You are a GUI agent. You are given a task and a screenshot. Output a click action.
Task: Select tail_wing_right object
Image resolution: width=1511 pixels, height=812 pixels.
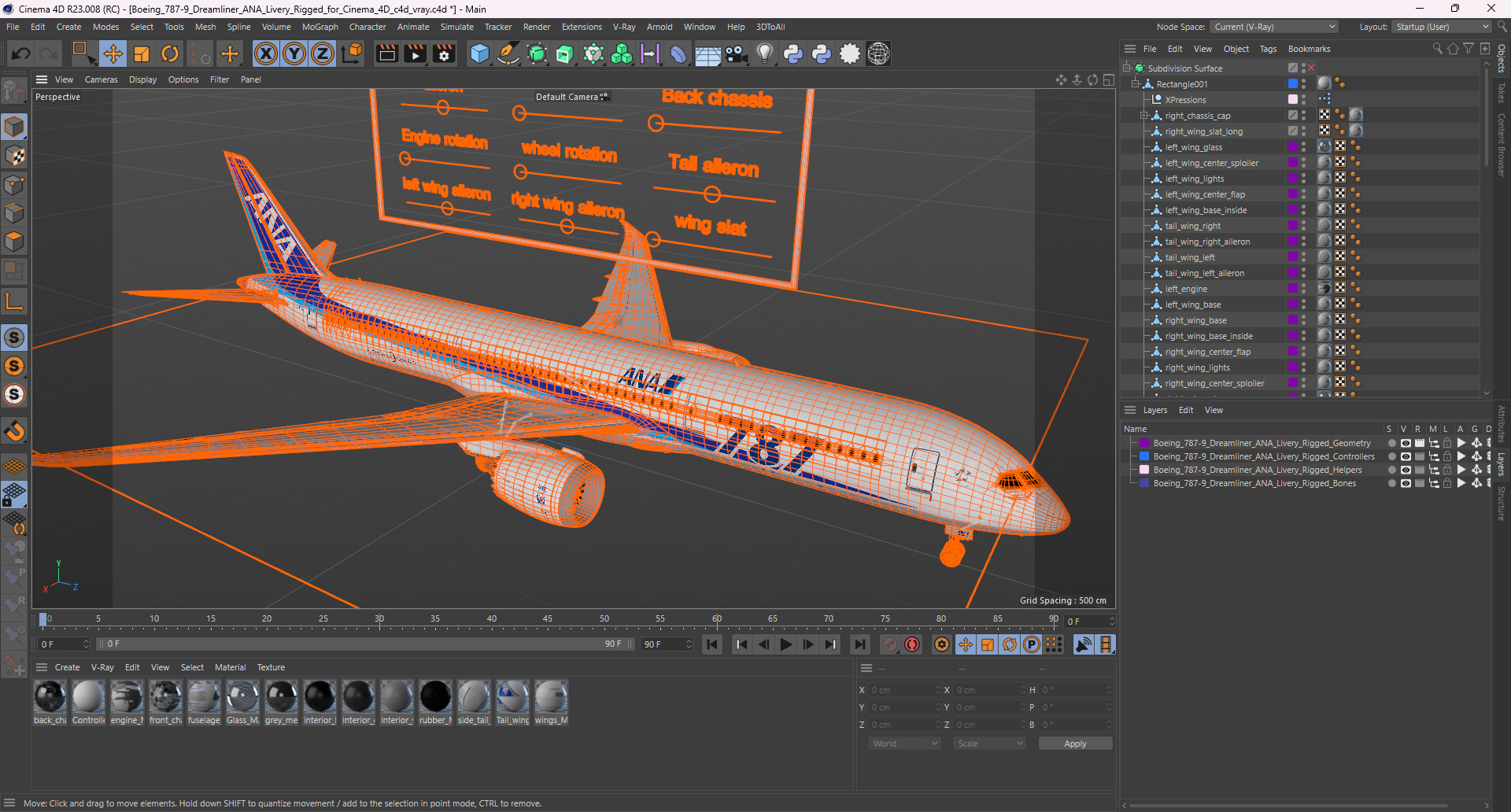click(x=1192, y=226)
